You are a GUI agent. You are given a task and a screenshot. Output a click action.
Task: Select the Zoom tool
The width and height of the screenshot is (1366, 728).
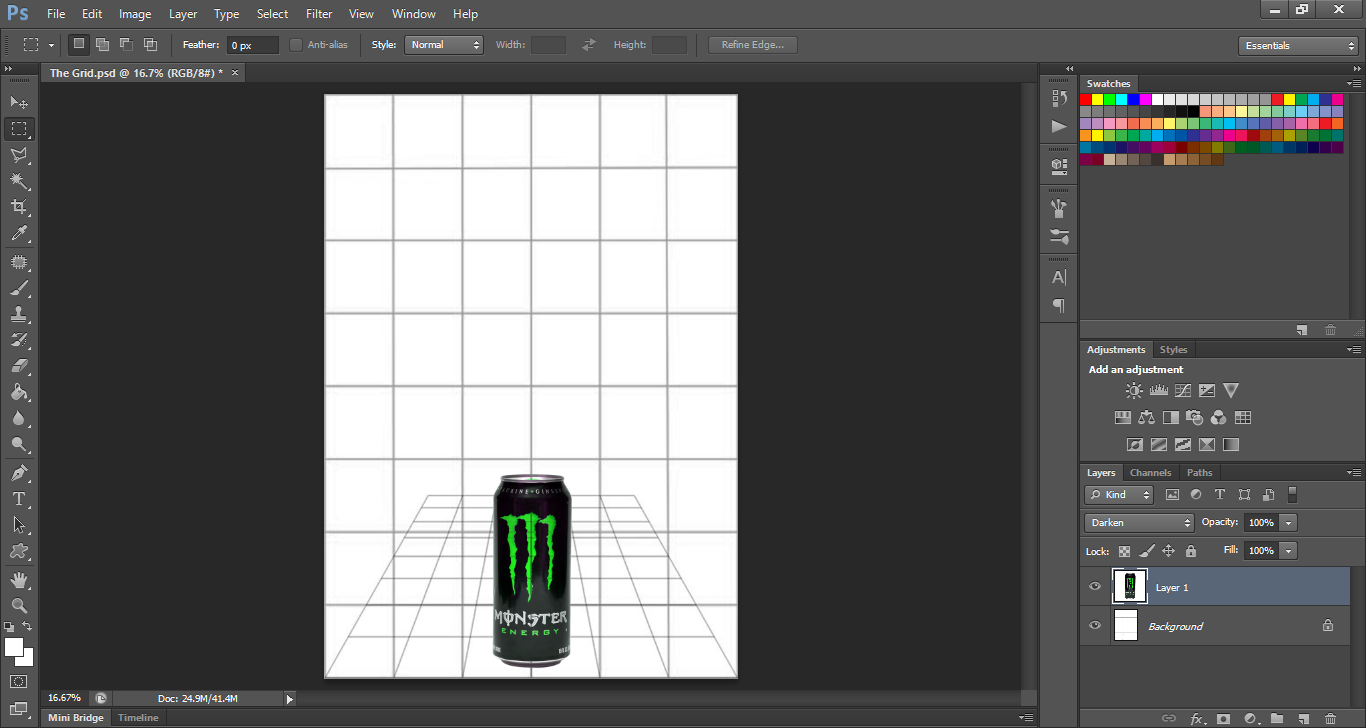tap(19, 605)
